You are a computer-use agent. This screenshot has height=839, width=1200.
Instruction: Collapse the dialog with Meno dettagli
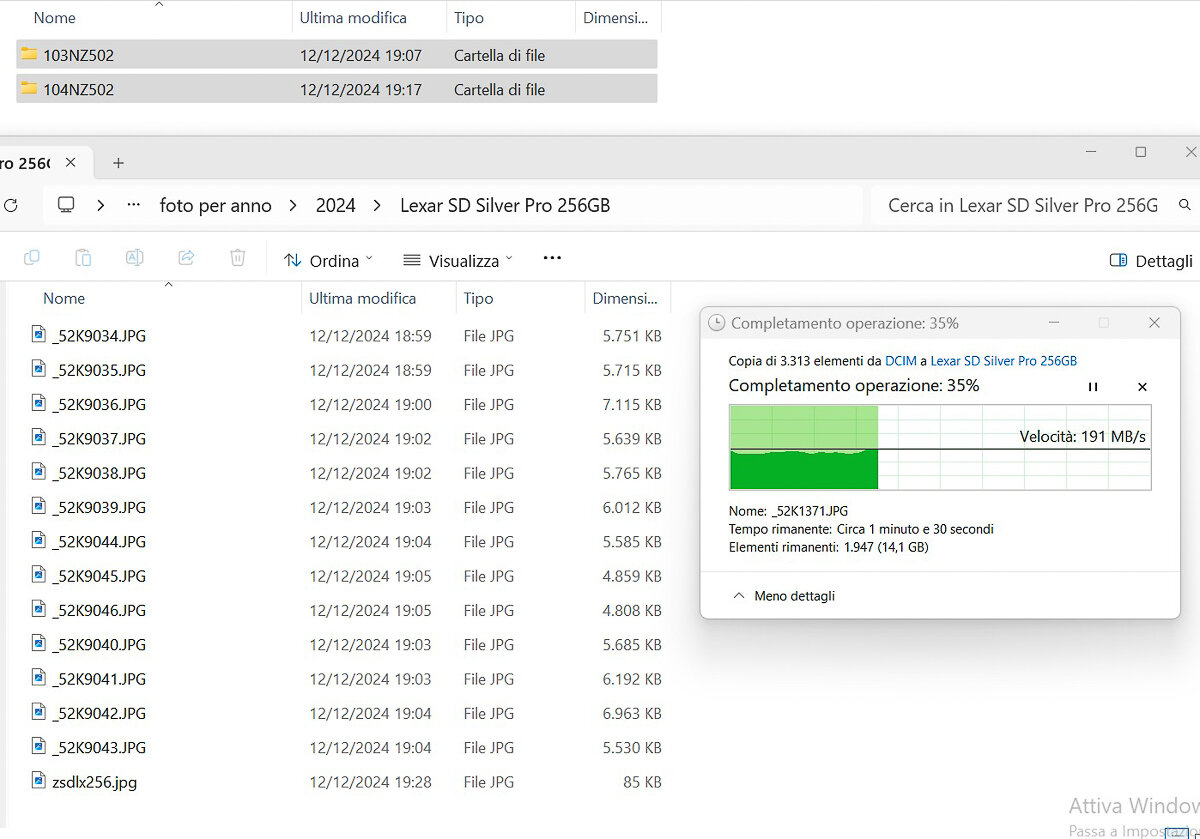pyautogui.click(x=784, y=596)
